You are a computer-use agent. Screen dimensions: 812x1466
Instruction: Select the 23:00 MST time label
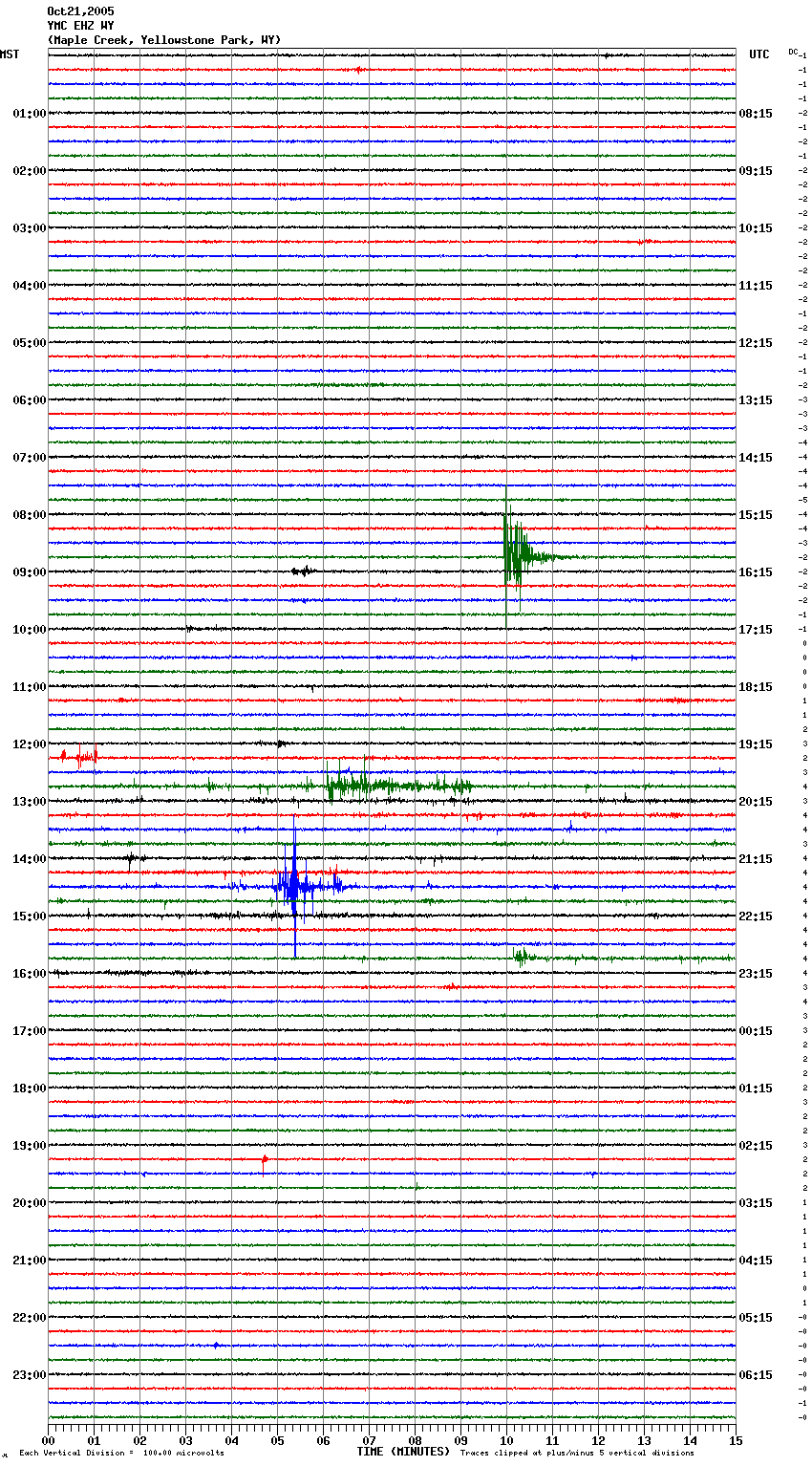coord(29,1375)
